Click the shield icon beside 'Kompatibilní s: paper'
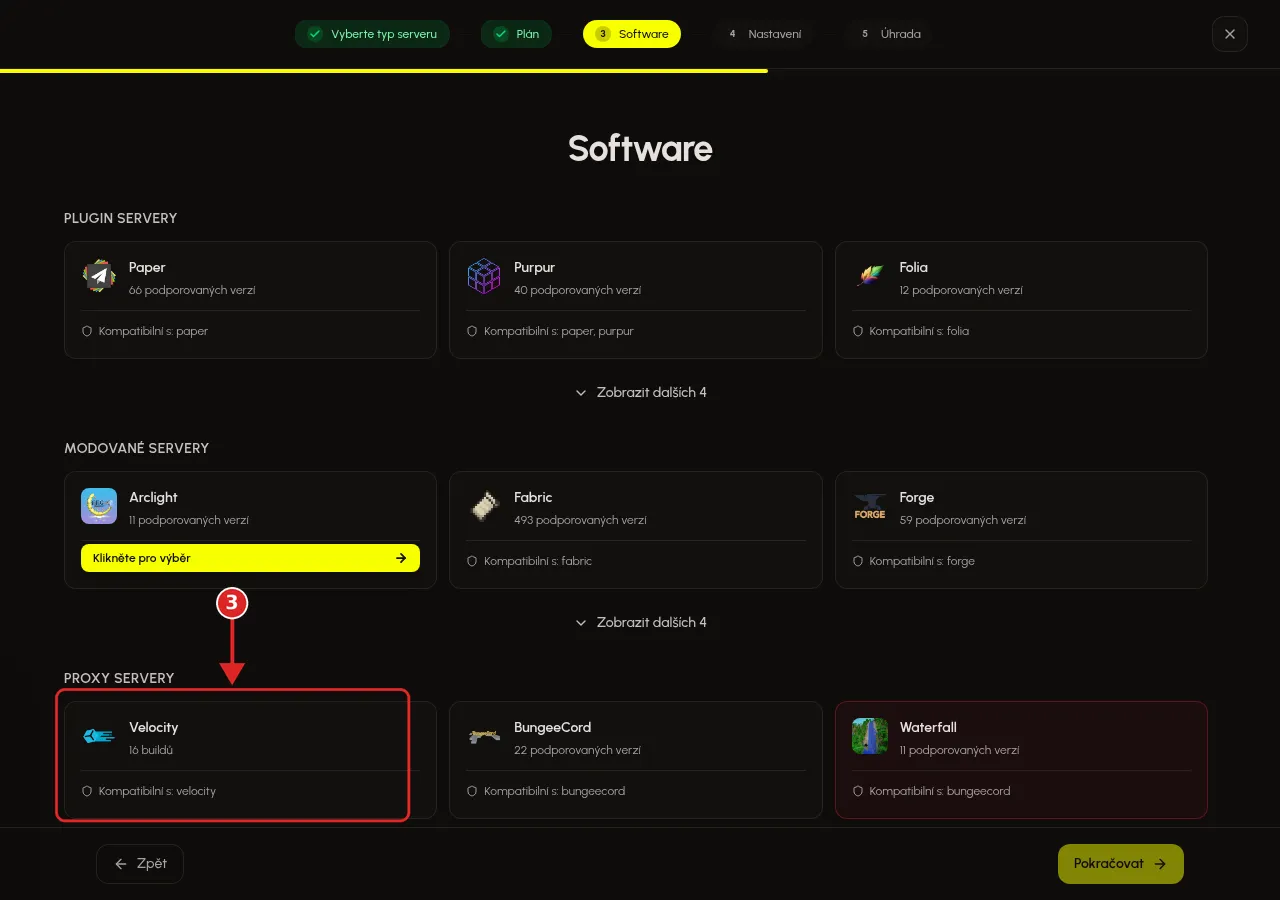The height and width of the screenshot is (900, 1280). (x=87, y=331)
